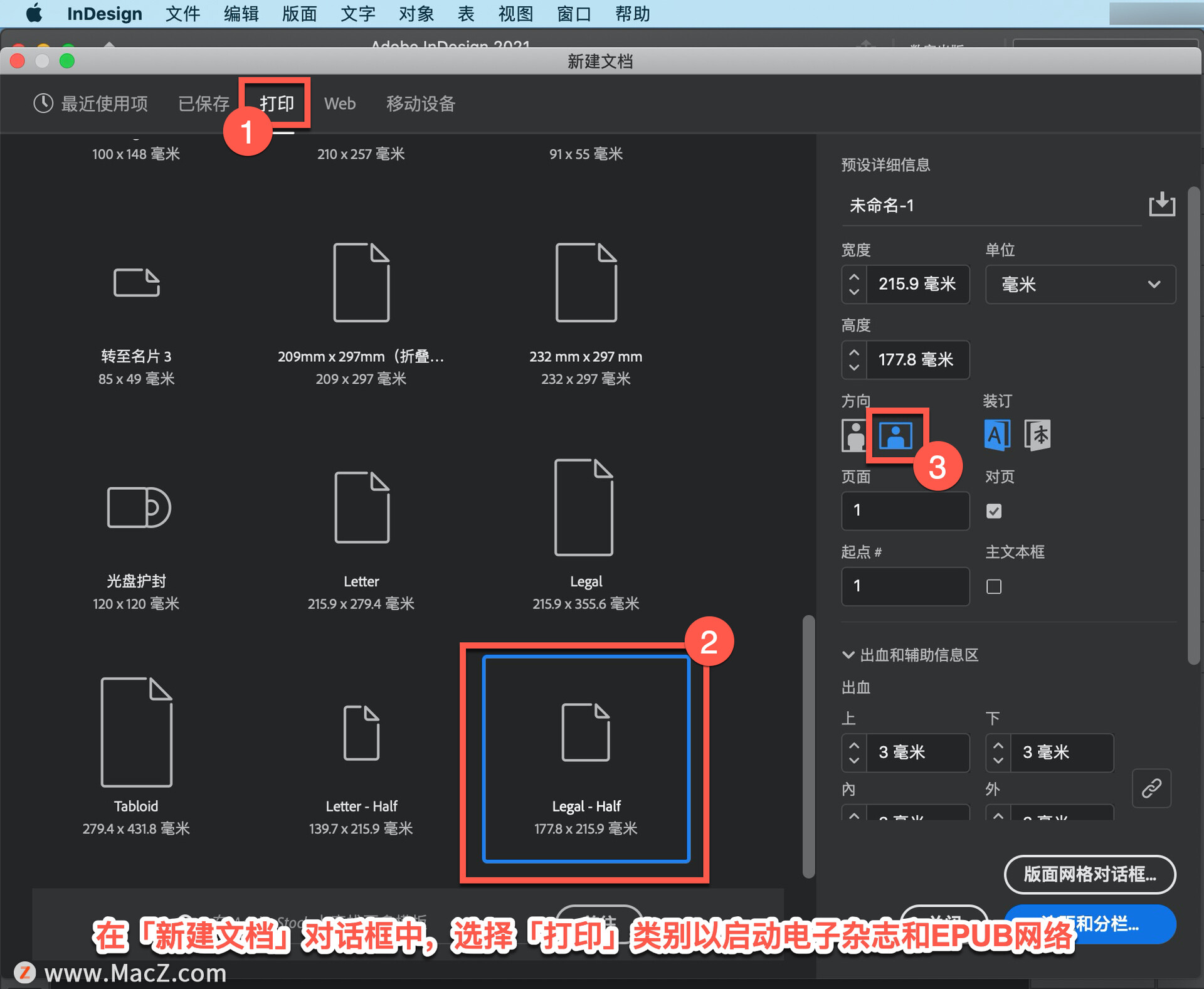Click the preset list vertical scrollbar
Image resolution: width=1204 pixels, height=989 pixels.
click(808, 745)
